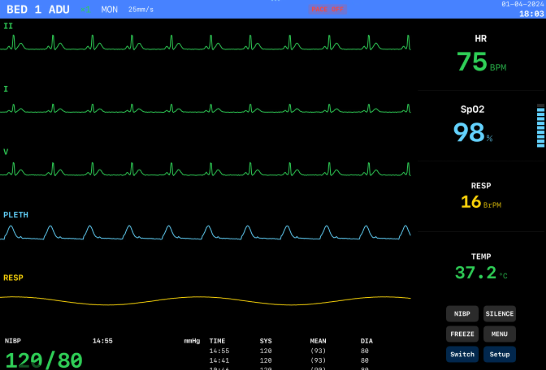Image resolution: width=546 pixels, height=370 pixels.
Task: Click the BED 1 ADU patient label
Action: tap(38, 9)
